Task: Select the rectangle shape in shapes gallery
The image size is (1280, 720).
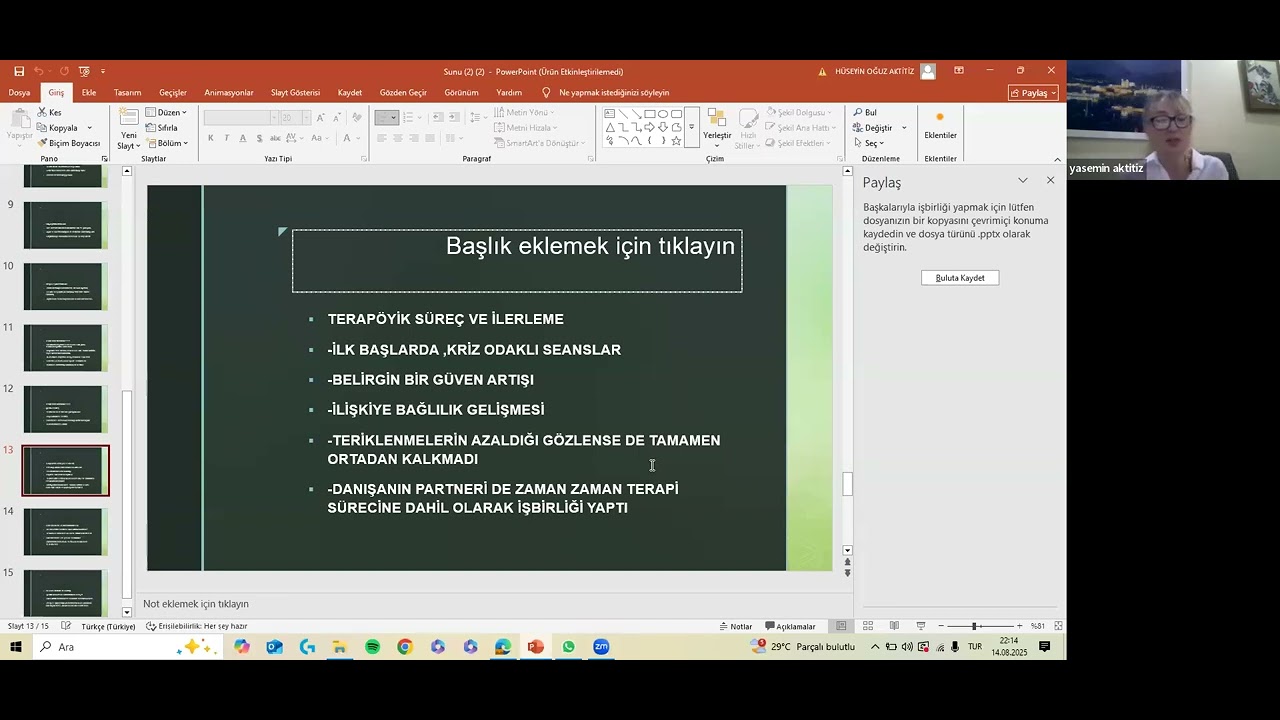Action: pyautogui.click(x=650, y=114)
